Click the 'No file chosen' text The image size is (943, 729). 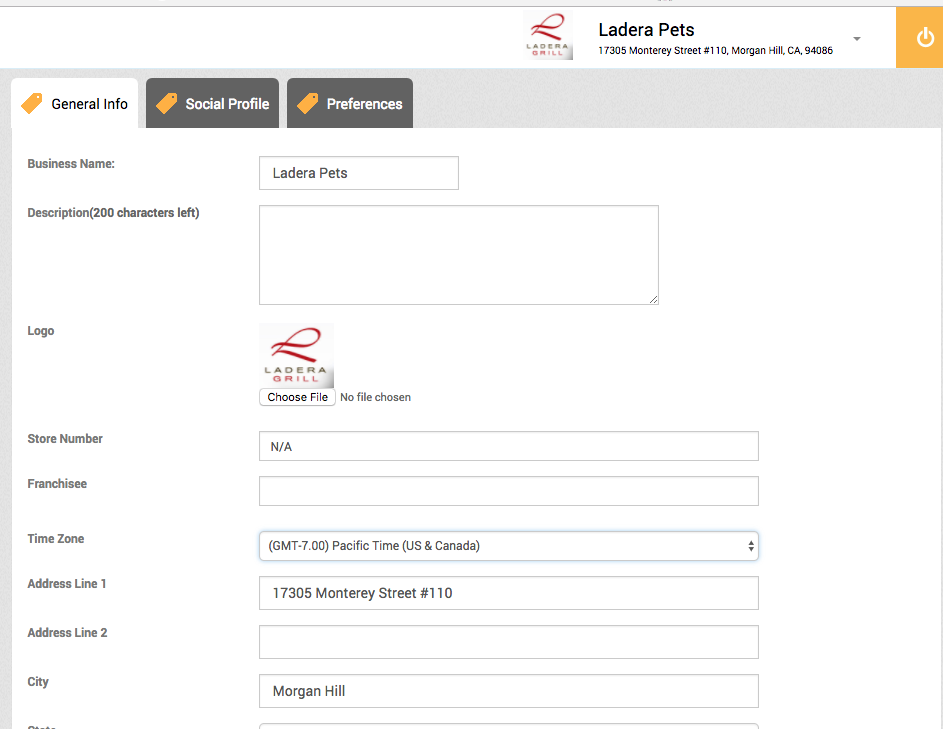375,397
